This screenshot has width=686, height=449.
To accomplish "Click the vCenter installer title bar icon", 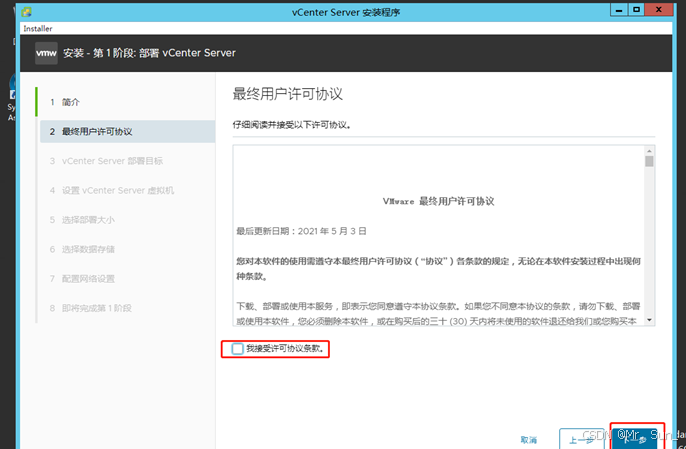I will [x=27, y=12].
